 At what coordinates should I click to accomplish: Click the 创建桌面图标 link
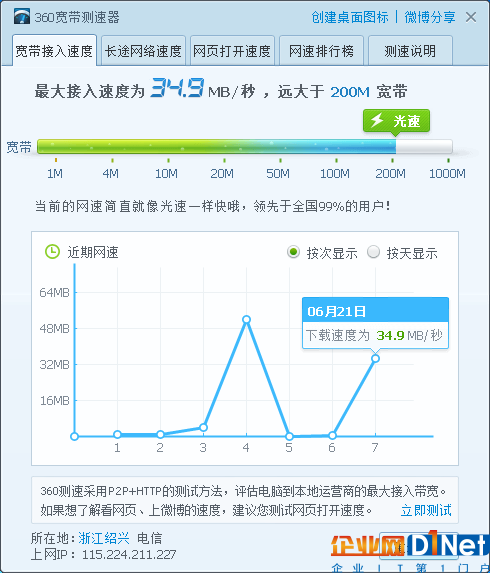(x=350, y=17)
